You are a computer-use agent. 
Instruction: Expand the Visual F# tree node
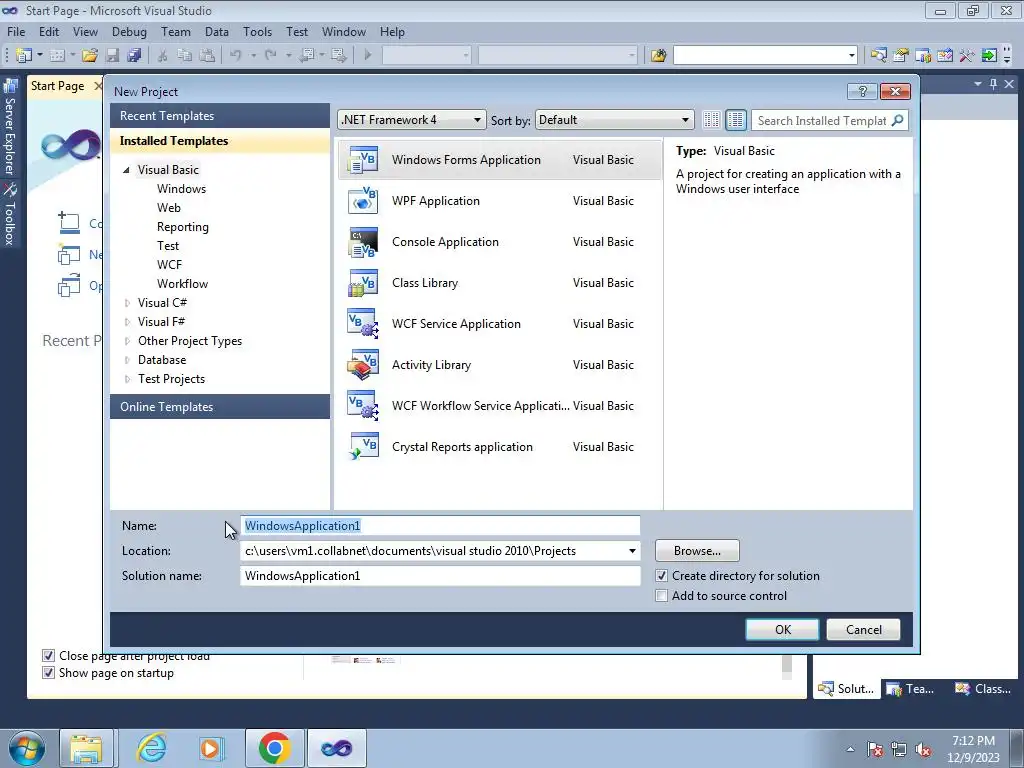127,322
